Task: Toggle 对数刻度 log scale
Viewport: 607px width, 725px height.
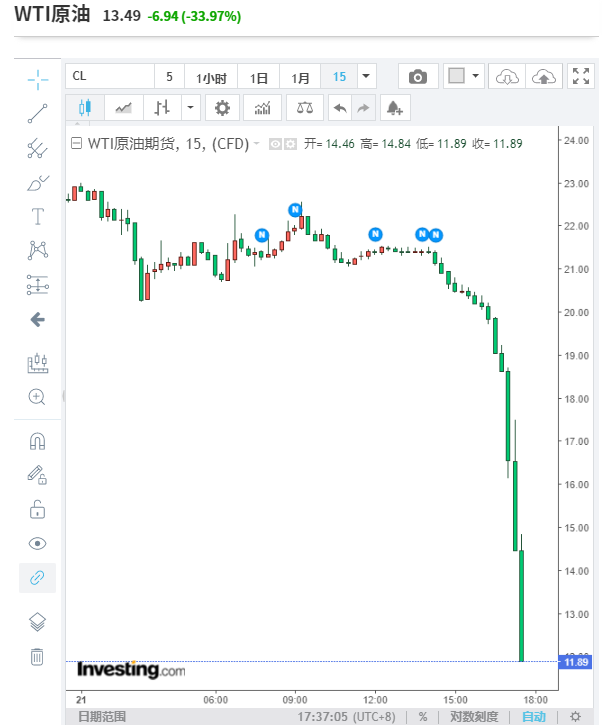Action: [x=471, y=717]
